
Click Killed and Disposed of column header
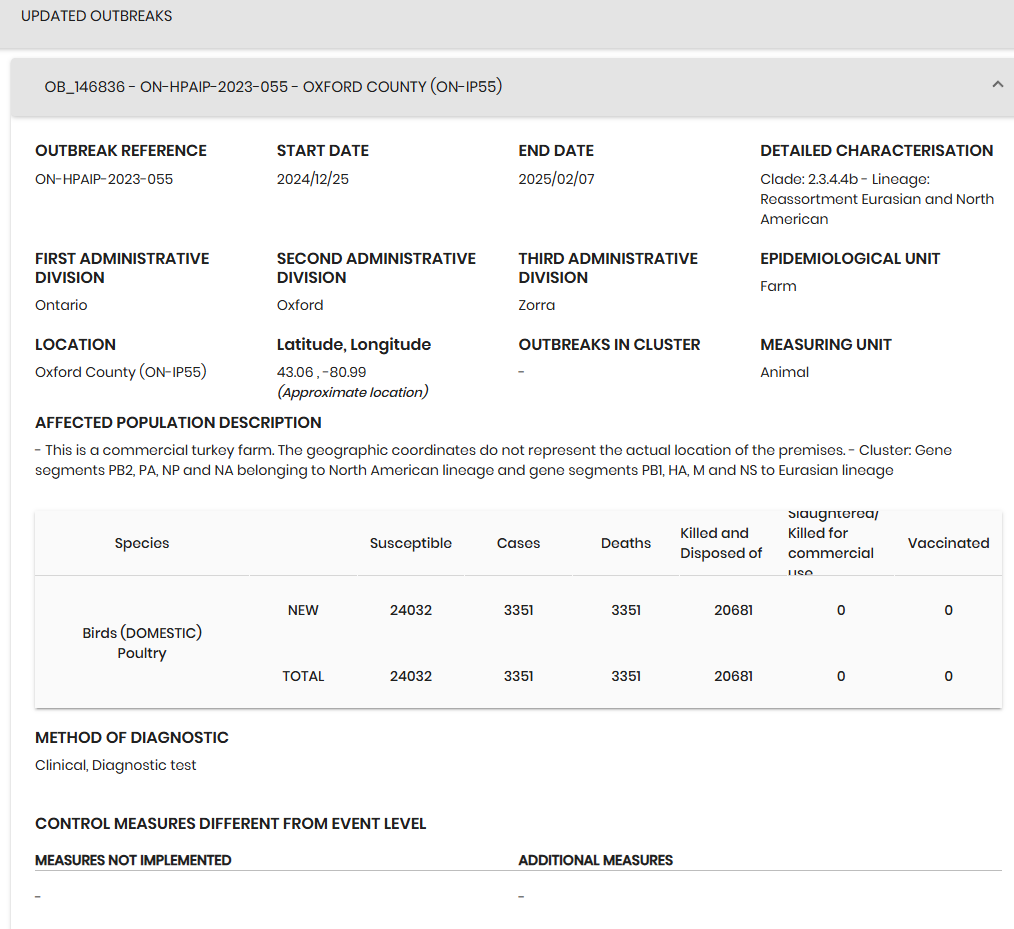tap(721, 543)
